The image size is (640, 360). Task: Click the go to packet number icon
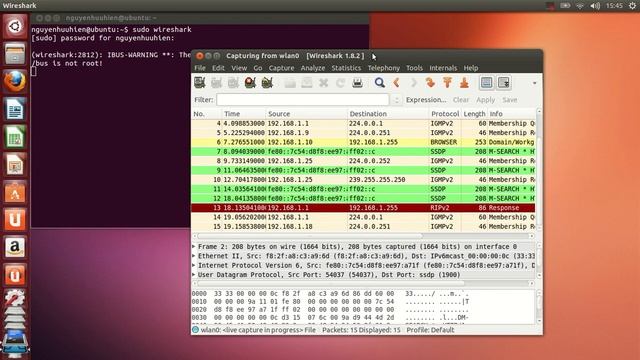pos(430,83)
